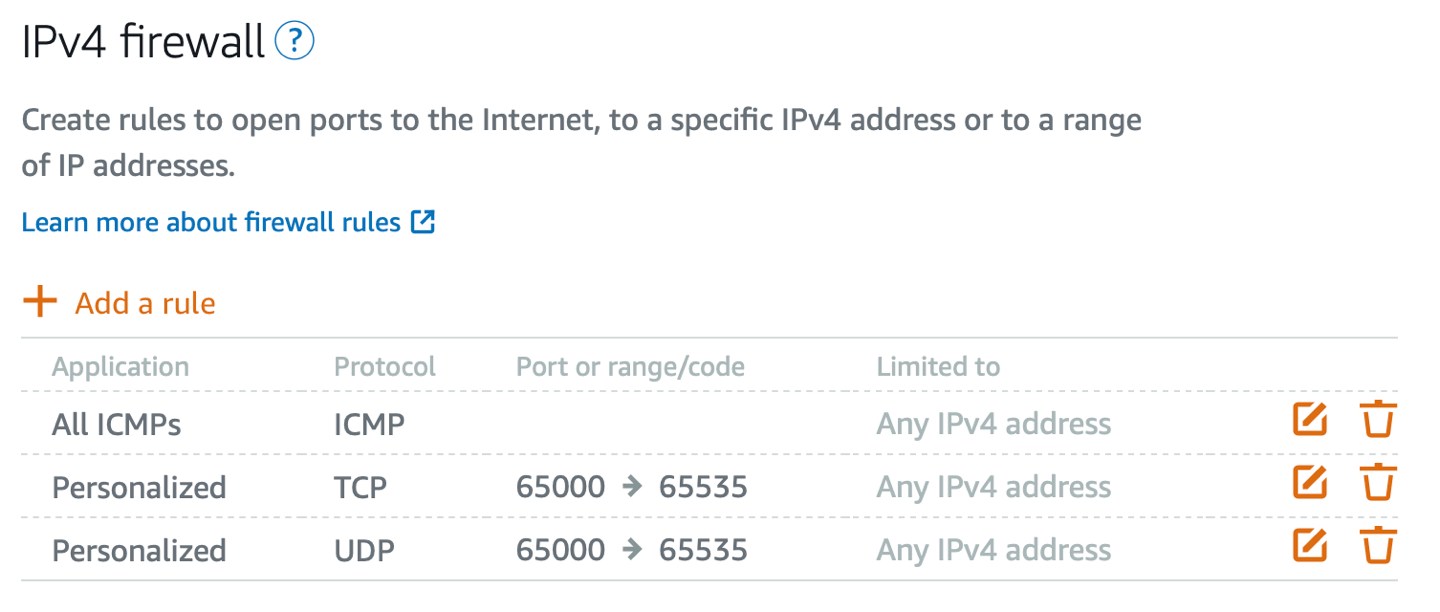Click Add a rule
1440x612 pixels.
click(143, 302)
